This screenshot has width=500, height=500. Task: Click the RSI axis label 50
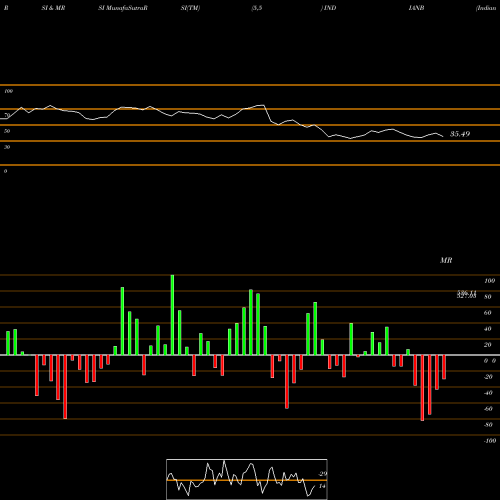tap(7, 131)
